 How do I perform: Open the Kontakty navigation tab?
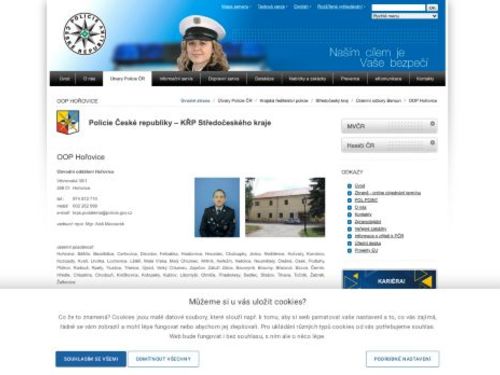point(425,79)
